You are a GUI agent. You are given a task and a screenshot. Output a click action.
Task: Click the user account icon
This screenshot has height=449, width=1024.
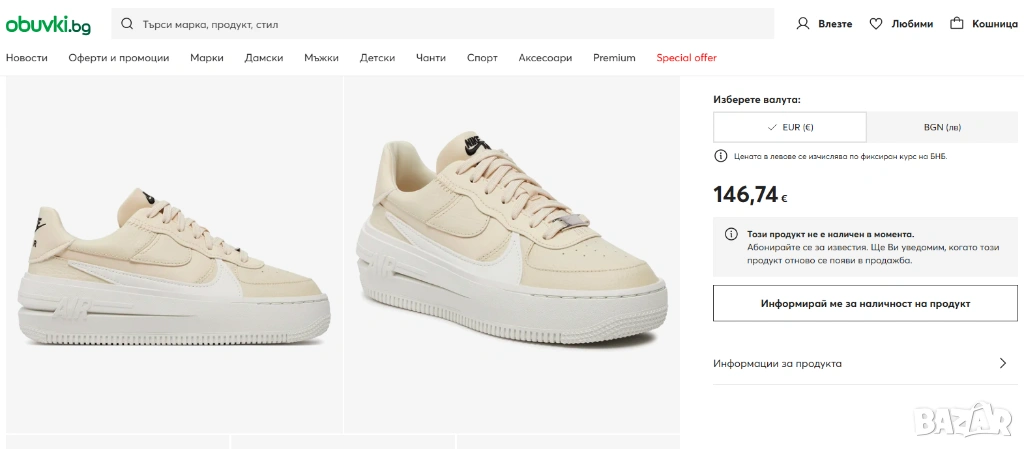[x=802, y=24]
